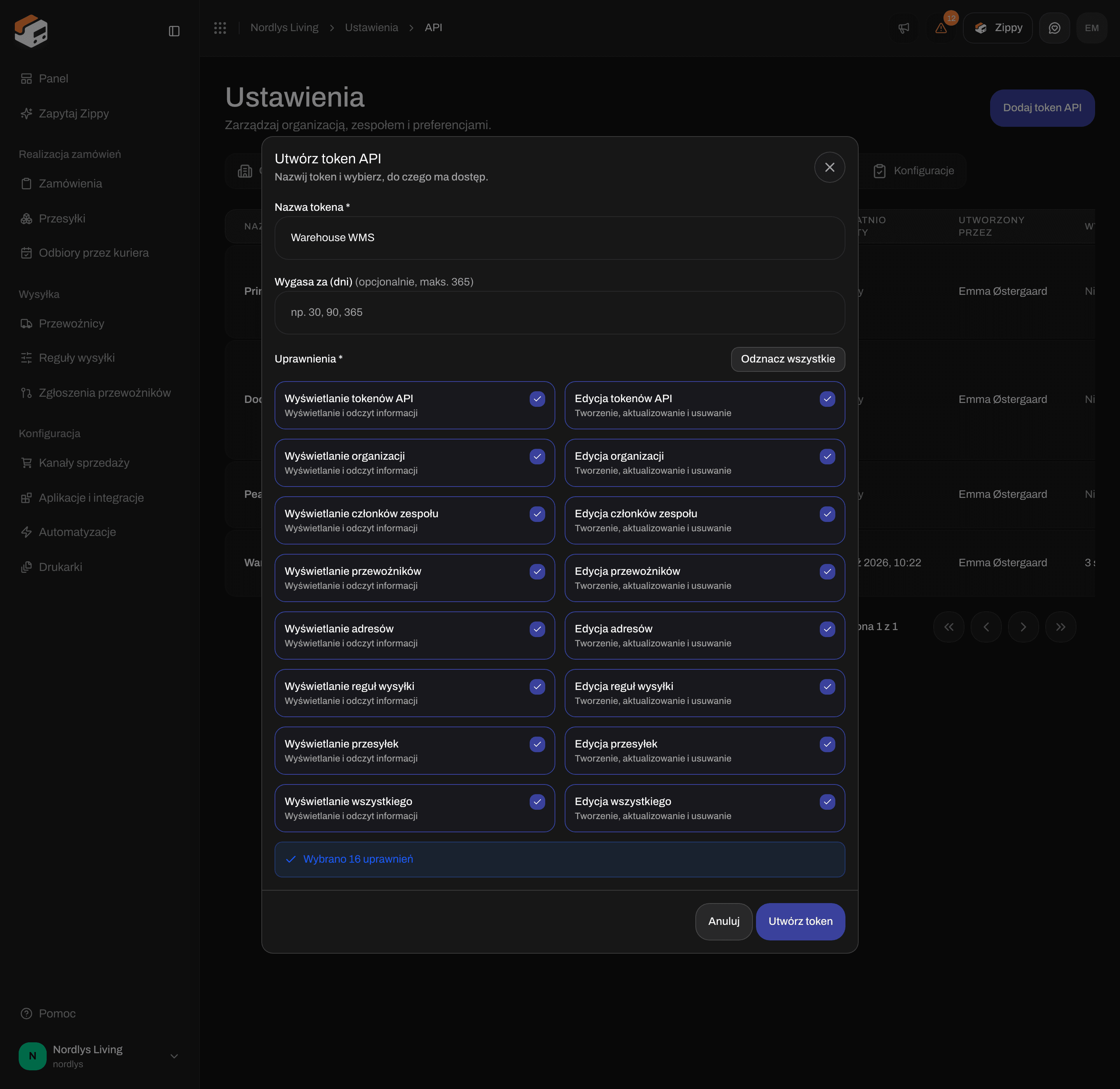The image size is (1120, 1089).
Task: Click the Aplikacje i integracje icon
Action: 26,497
